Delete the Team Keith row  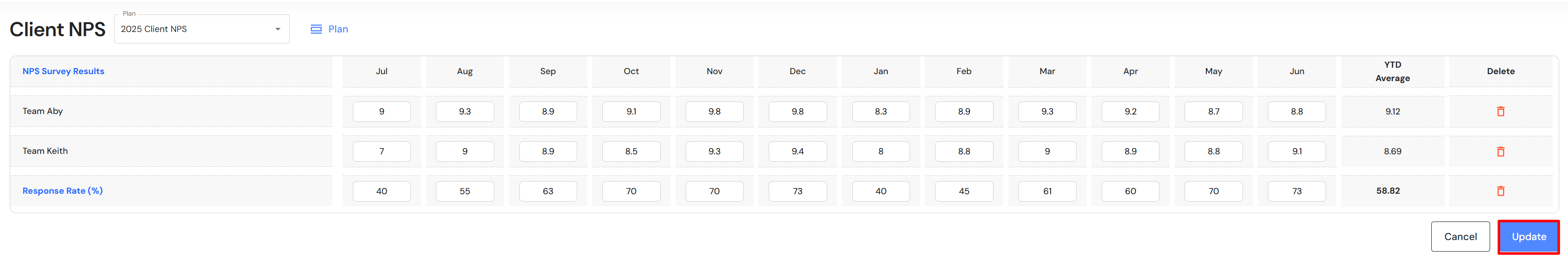[x=1500, y=152]
